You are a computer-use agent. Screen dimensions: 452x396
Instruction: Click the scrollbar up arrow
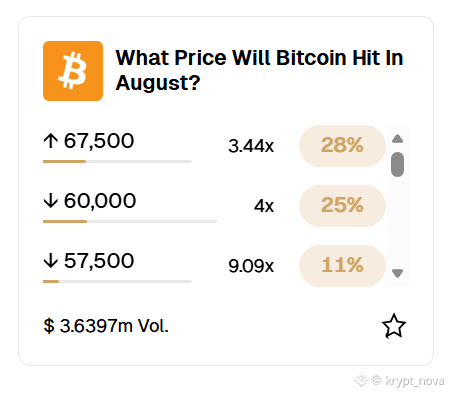[397, 139]
